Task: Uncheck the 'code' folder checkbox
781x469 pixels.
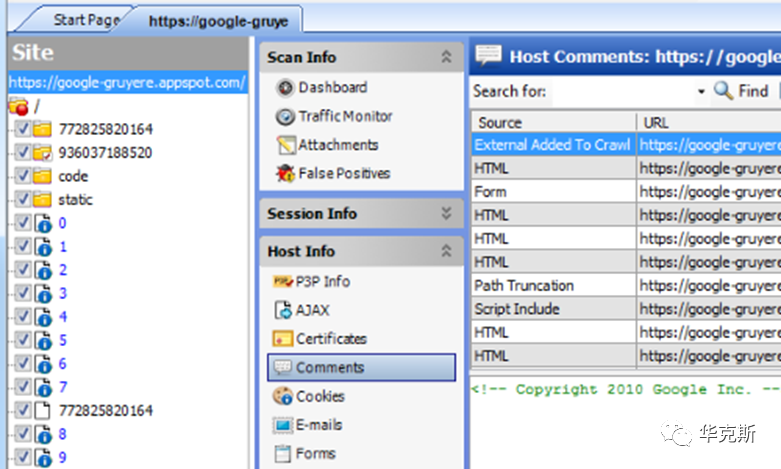Action: point(23,176)
